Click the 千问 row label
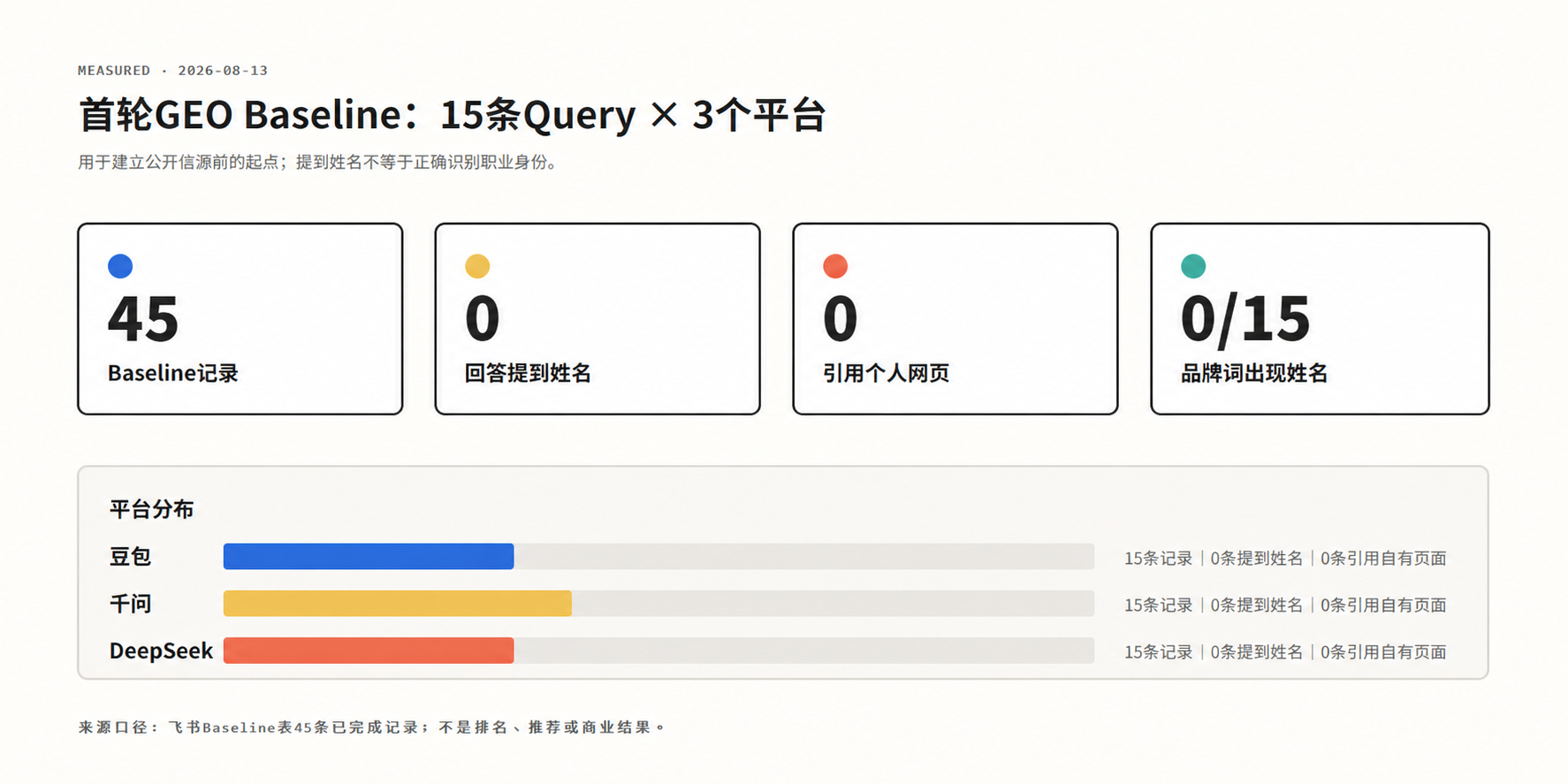1568x784 pixels. [x=130, y=604]
